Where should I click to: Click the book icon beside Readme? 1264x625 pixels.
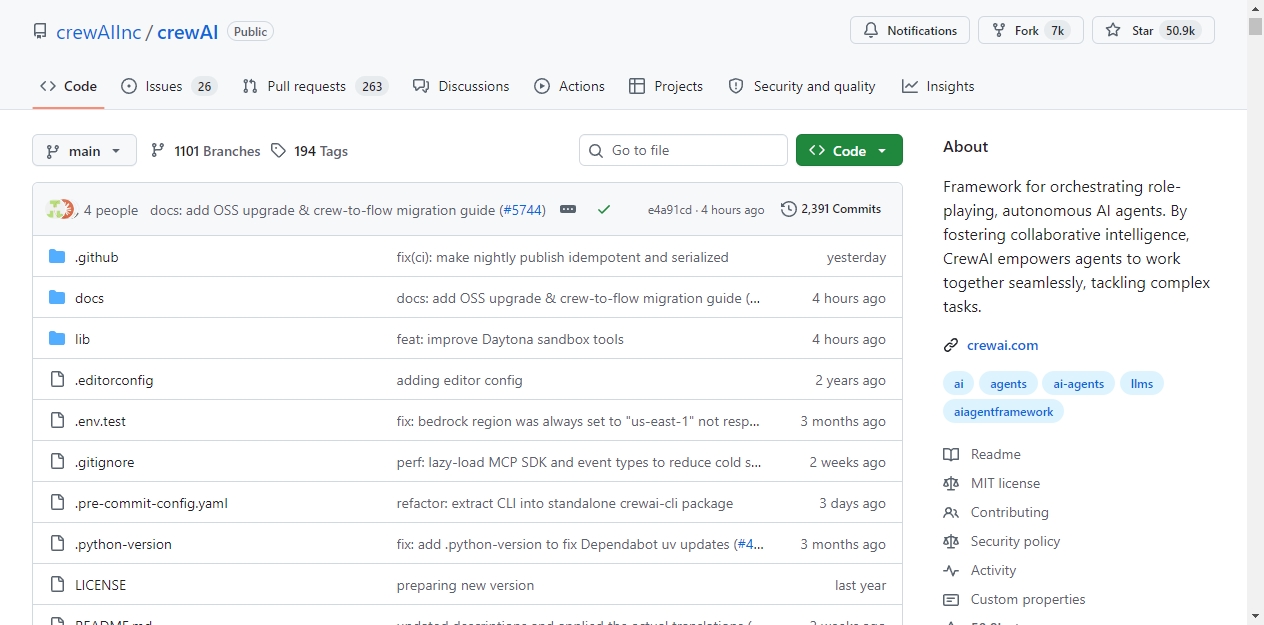(x=951, y=455)
